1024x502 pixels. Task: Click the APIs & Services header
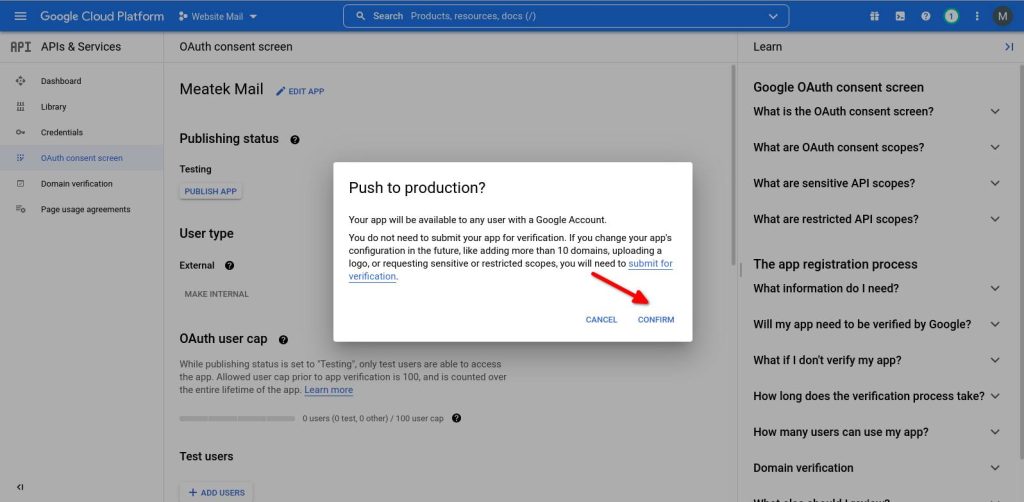click(81, 47)
